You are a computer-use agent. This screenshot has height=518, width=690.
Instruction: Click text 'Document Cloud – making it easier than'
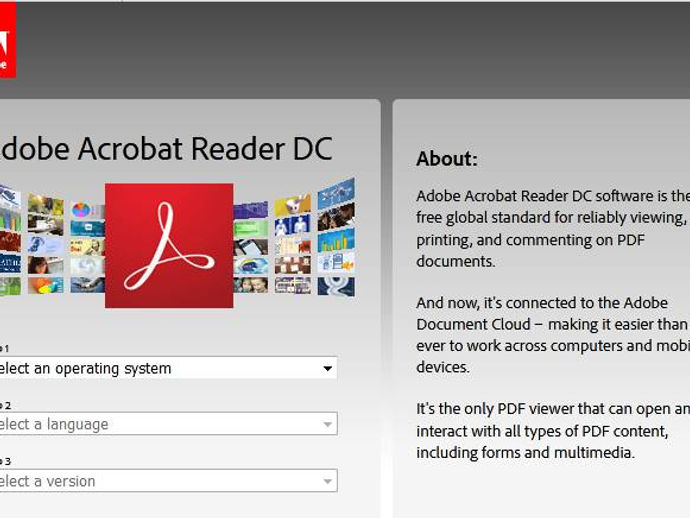pos(552,325)
